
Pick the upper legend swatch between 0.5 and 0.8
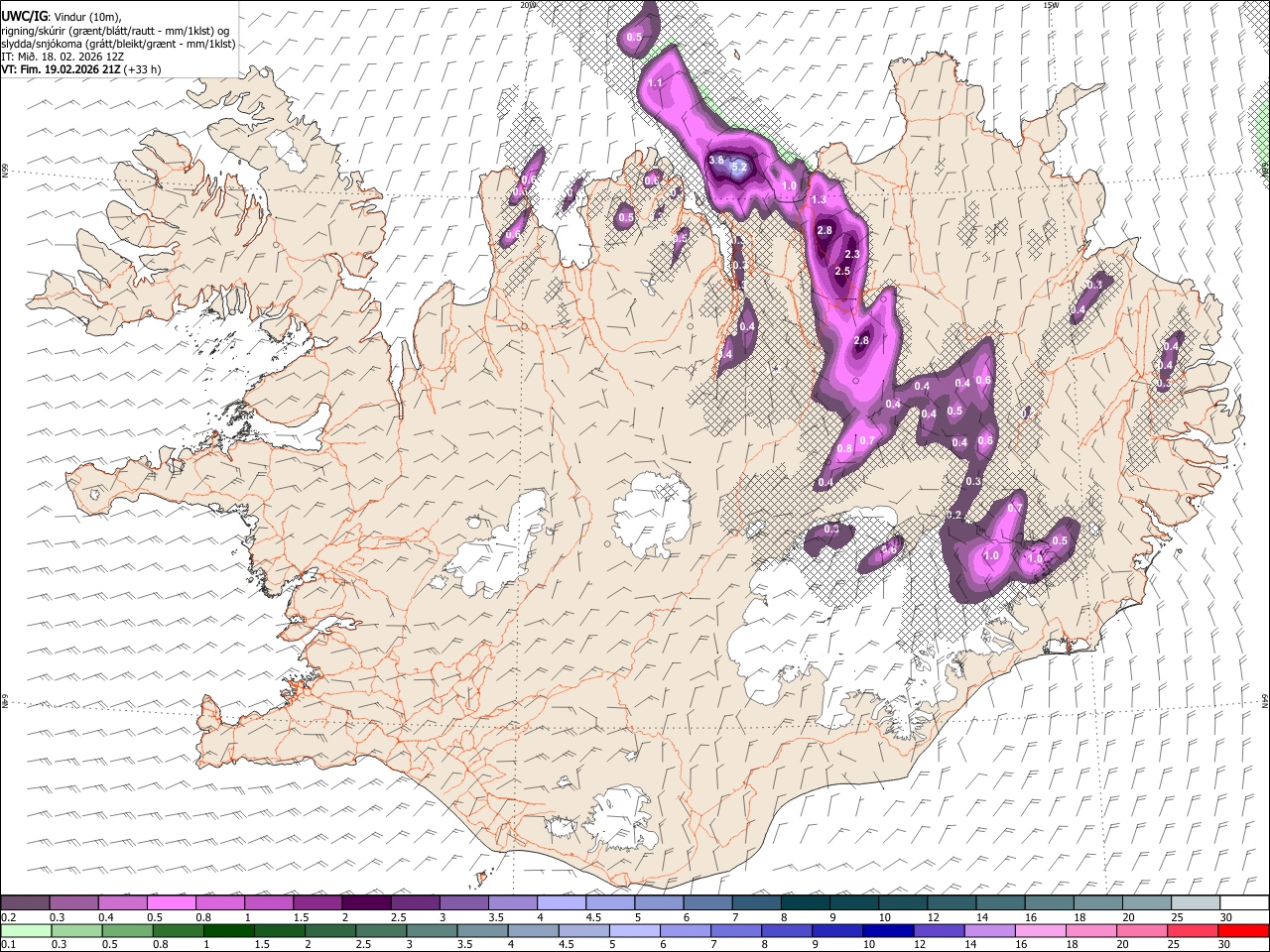172,903
